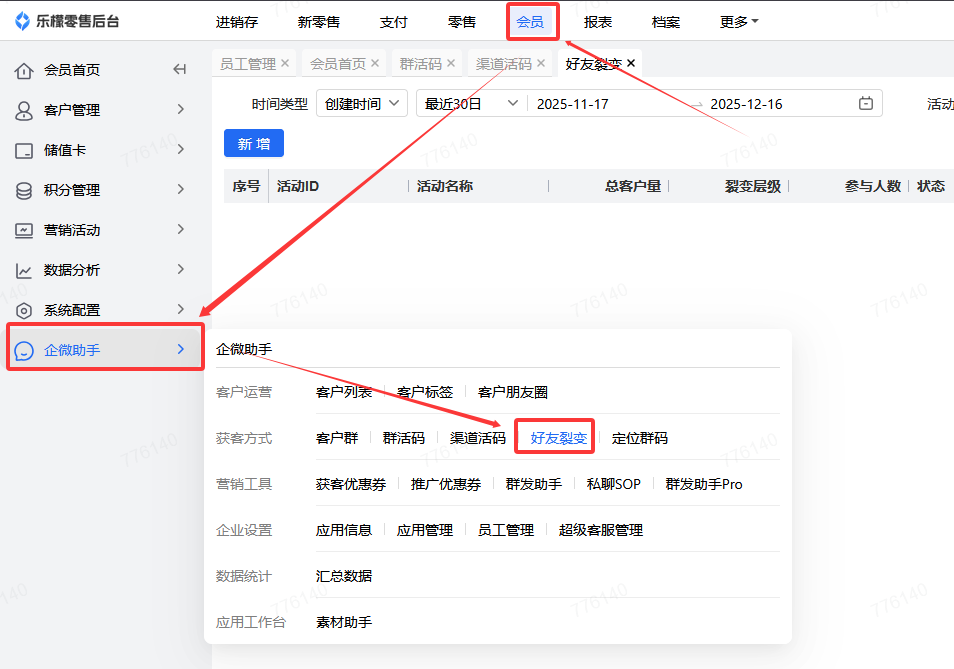Image resolution: width=954 pixels, height=669 pixels.
Task: Click the 乐檬零售后台 logo icon
Action: click(23, 21)
